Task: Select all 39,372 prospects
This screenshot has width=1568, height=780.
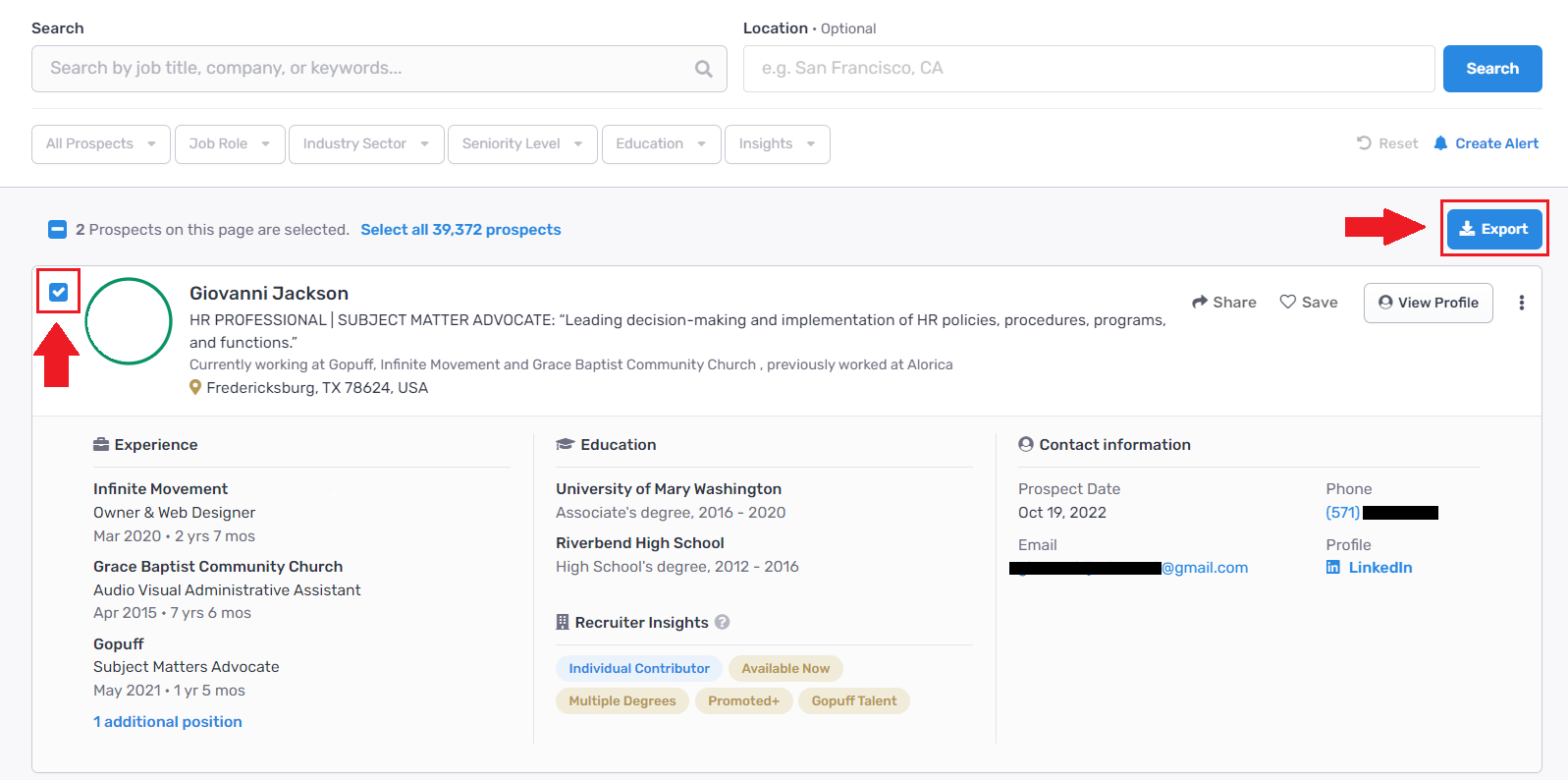Action: click(460, 230)
